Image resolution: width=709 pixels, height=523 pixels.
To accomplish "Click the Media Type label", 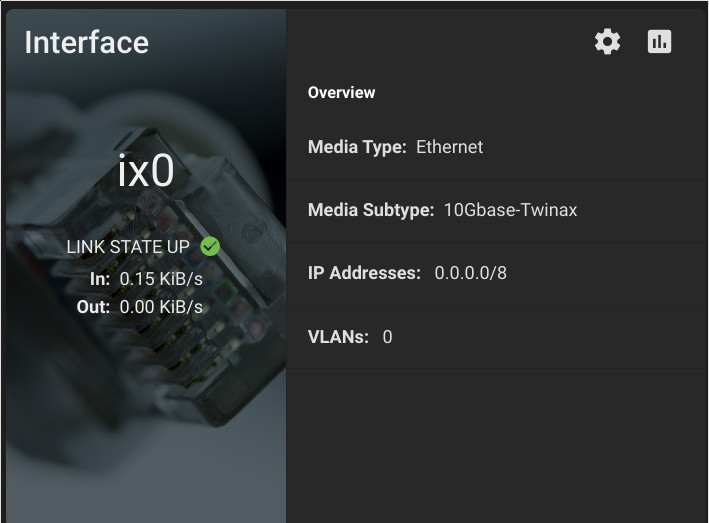I will coord(357,147).
